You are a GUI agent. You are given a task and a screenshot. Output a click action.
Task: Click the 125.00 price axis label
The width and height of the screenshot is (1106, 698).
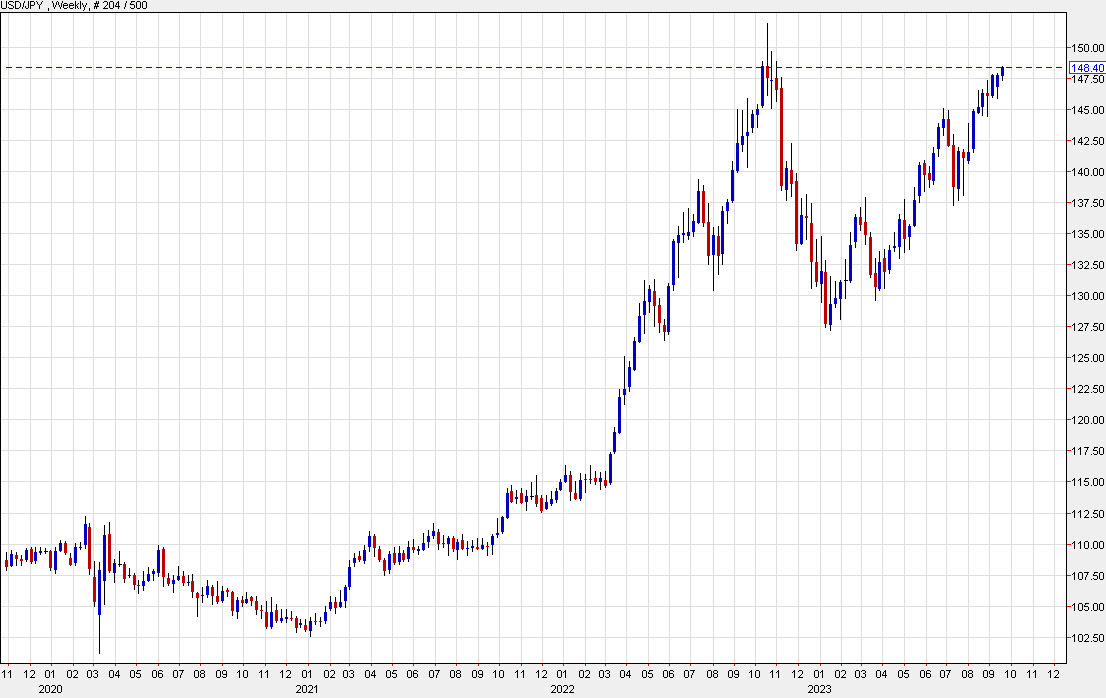click(1087, 356)
